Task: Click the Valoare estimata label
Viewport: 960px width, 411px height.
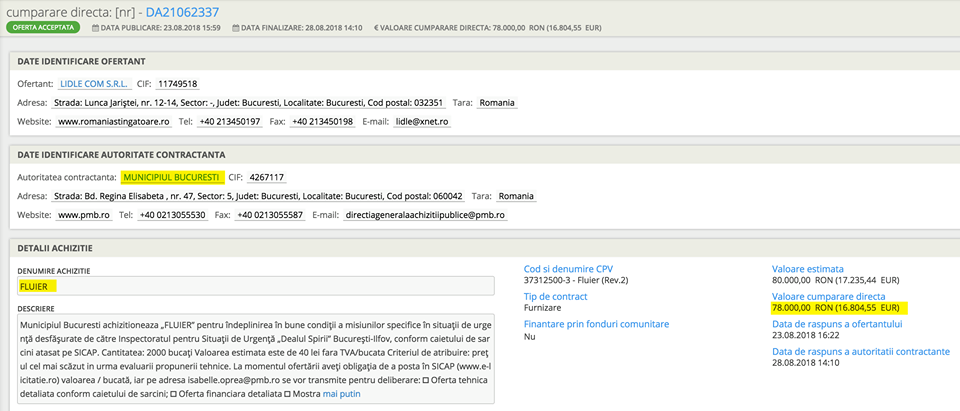Action: [807, 269]
